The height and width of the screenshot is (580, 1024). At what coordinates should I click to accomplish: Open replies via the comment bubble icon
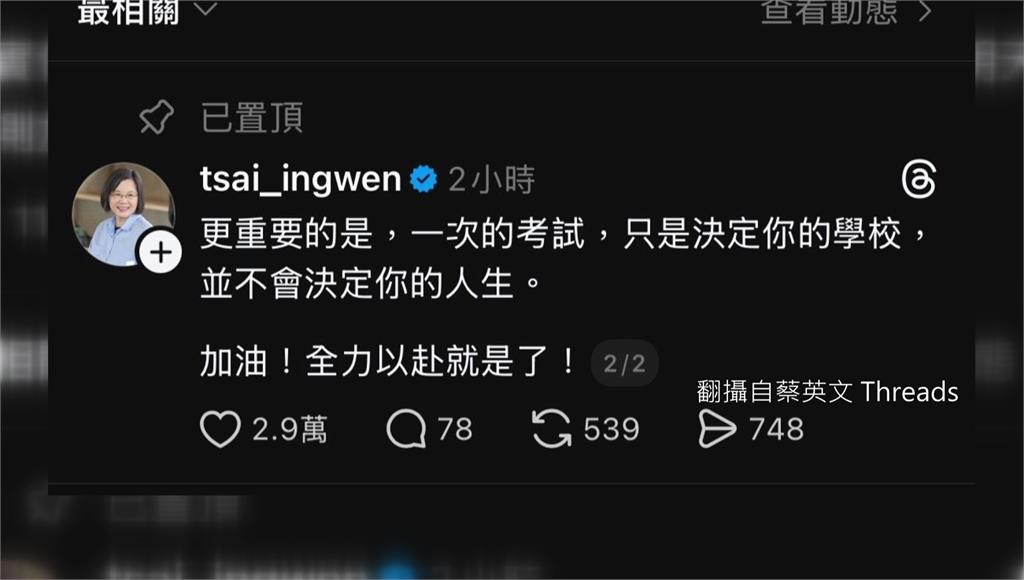point(406,429)
